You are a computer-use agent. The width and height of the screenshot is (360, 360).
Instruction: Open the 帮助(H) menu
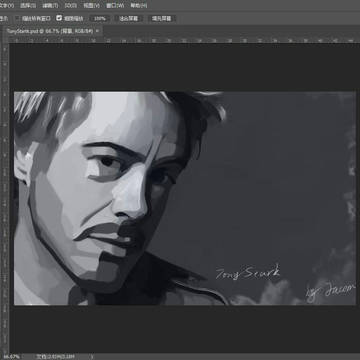[138, 6]
